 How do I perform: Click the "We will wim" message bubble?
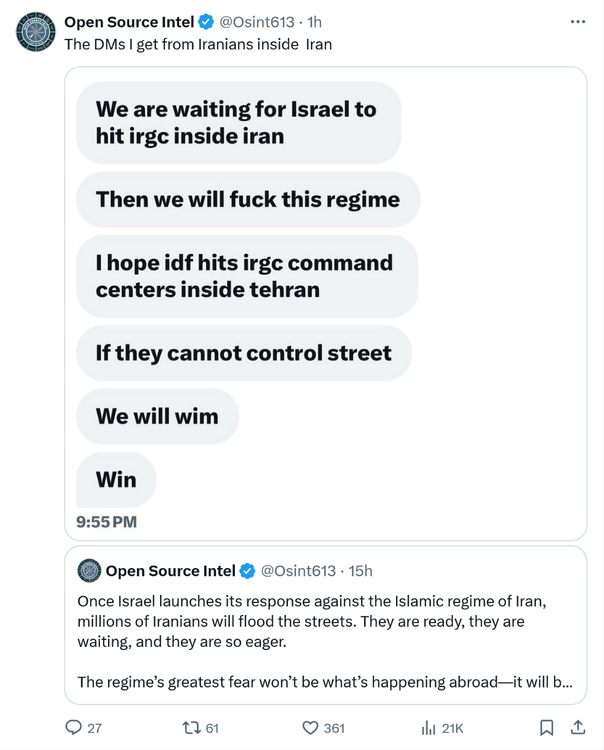pos(157,416)
